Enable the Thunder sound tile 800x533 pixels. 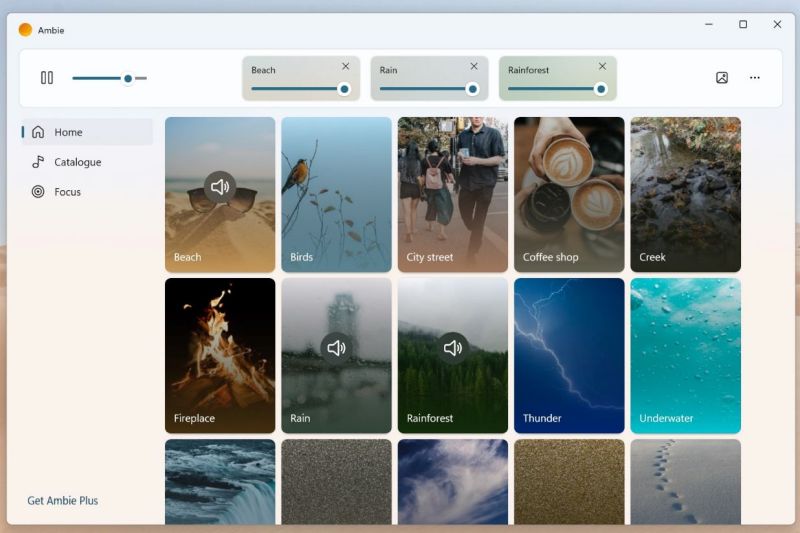[569, 355]
